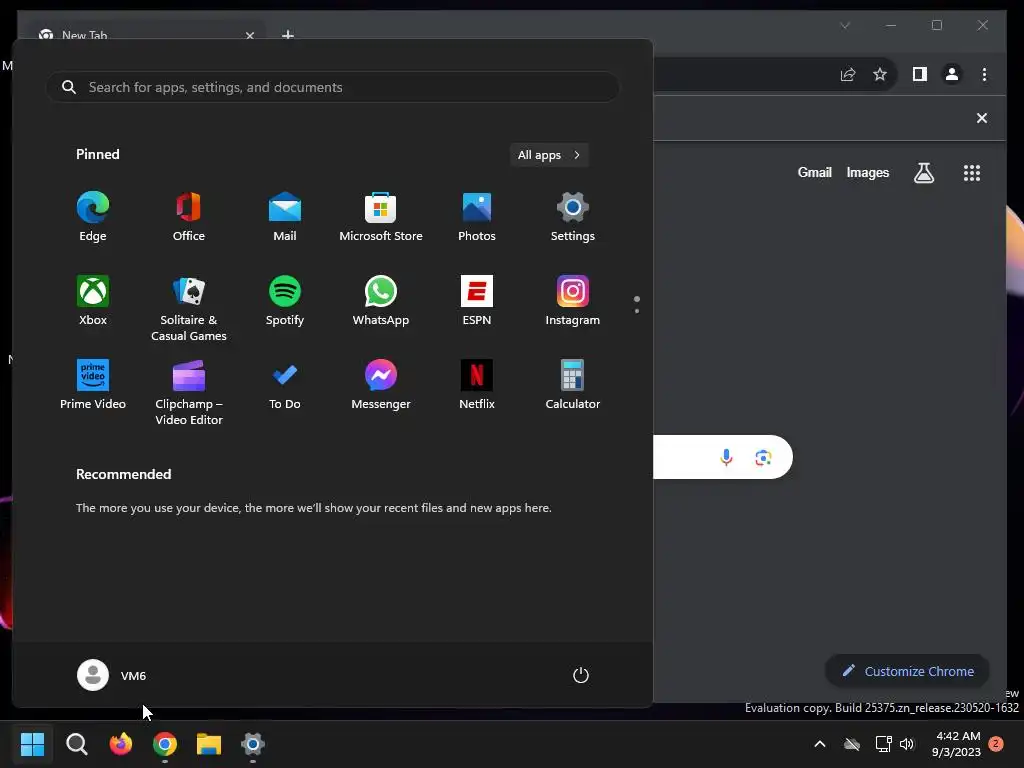Open Google apps grid in Chrome
This screenshot has width=1024, height=768.
(x=972, y=173)
